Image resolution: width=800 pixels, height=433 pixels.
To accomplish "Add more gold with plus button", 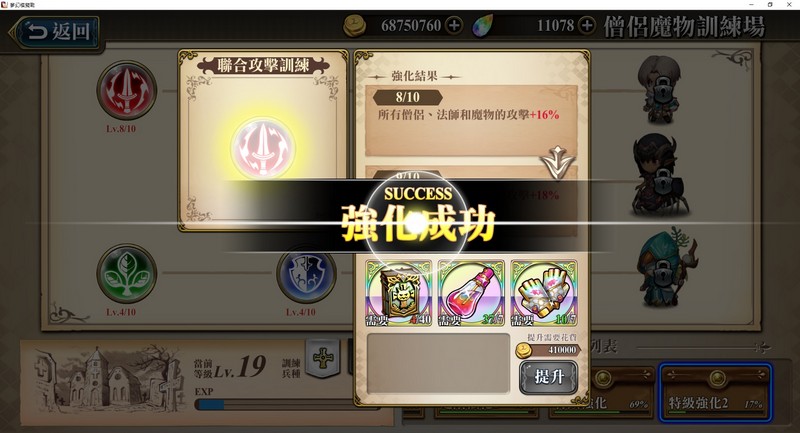I will pyautogui.click(x=454, y=25).
